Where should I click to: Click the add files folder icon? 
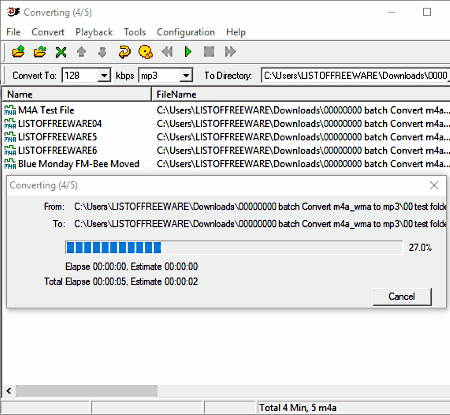pyautogui.click(x=18, y=52)
